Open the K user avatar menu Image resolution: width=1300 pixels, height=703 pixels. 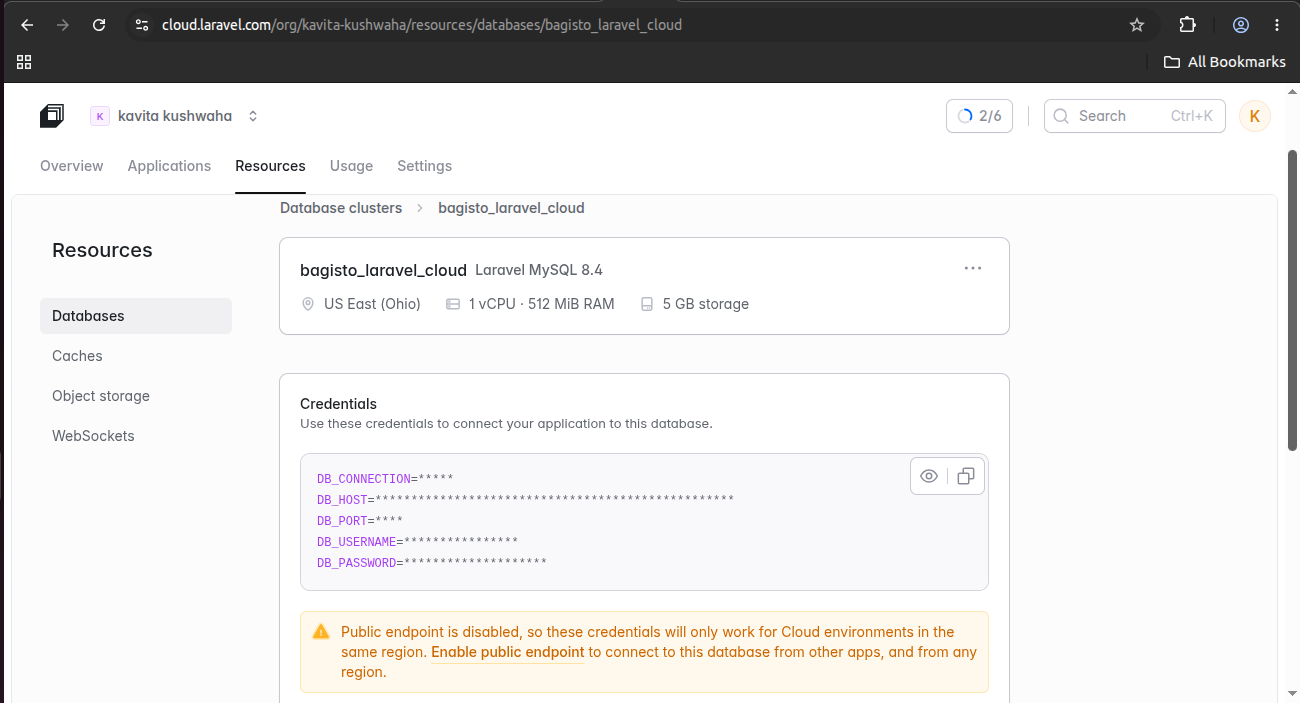tap(1255, 116)
